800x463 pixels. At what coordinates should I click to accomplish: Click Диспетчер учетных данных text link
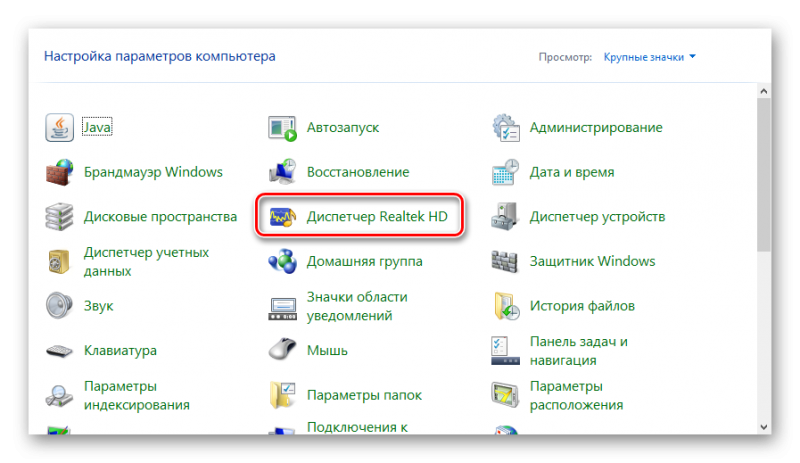click(146, 261)
